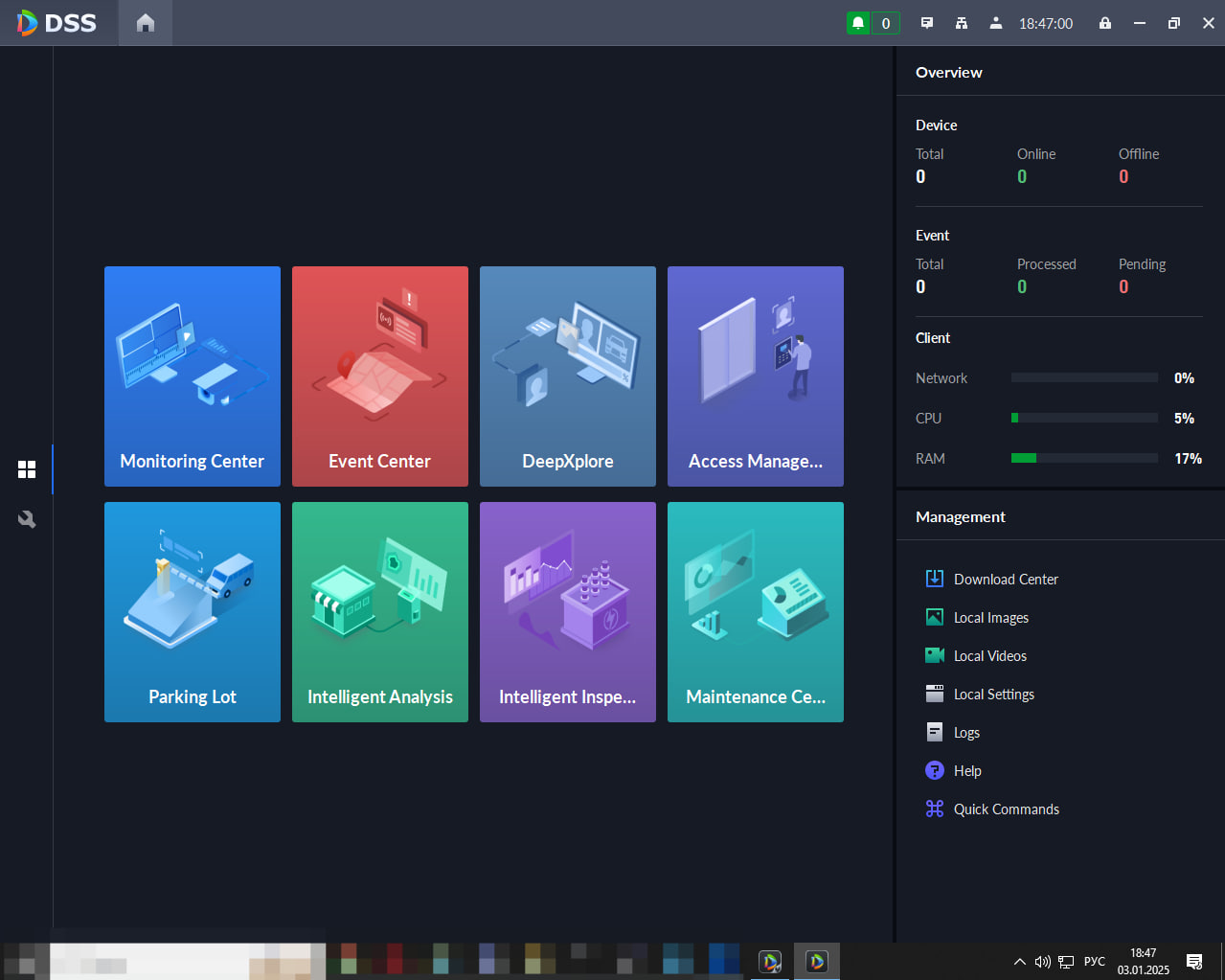Viewport: 1225px width, 980px height.
Task: Click the Windows taskbar volume icon
Action: pos(1043,962)
